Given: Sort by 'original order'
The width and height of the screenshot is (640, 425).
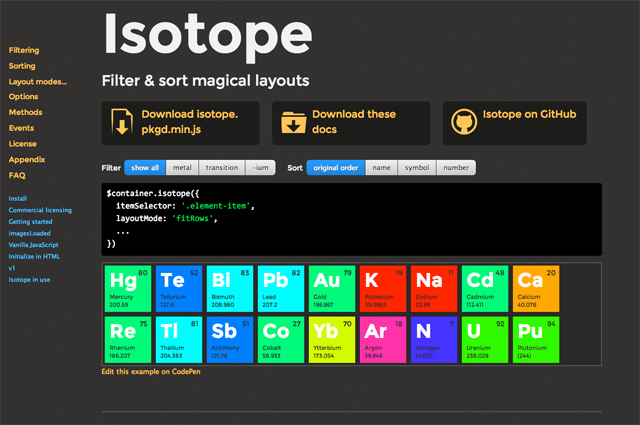Looking at the screenshot, I should (x=336, y=168).
